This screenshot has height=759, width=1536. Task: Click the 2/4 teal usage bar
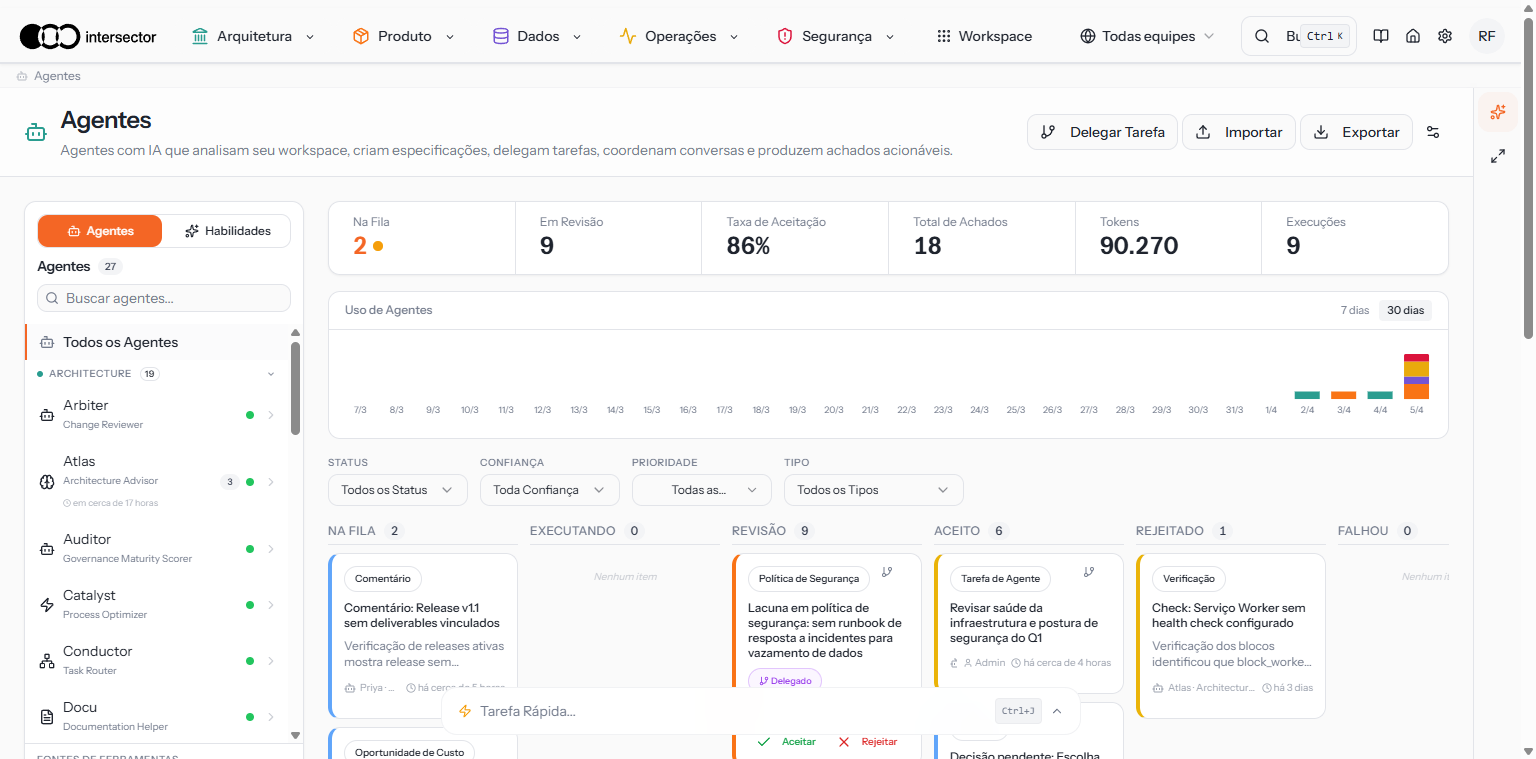click(x=1307, y=395)
